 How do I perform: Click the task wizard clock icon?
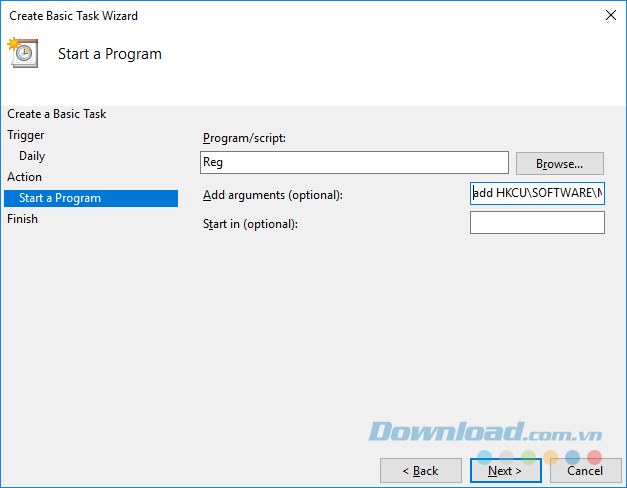pyautogui.click(x=22, y=53)
